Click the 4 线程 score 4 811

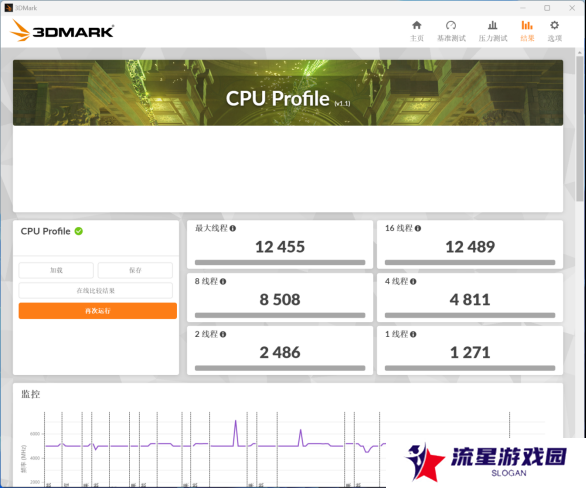[x=470, y=300]
